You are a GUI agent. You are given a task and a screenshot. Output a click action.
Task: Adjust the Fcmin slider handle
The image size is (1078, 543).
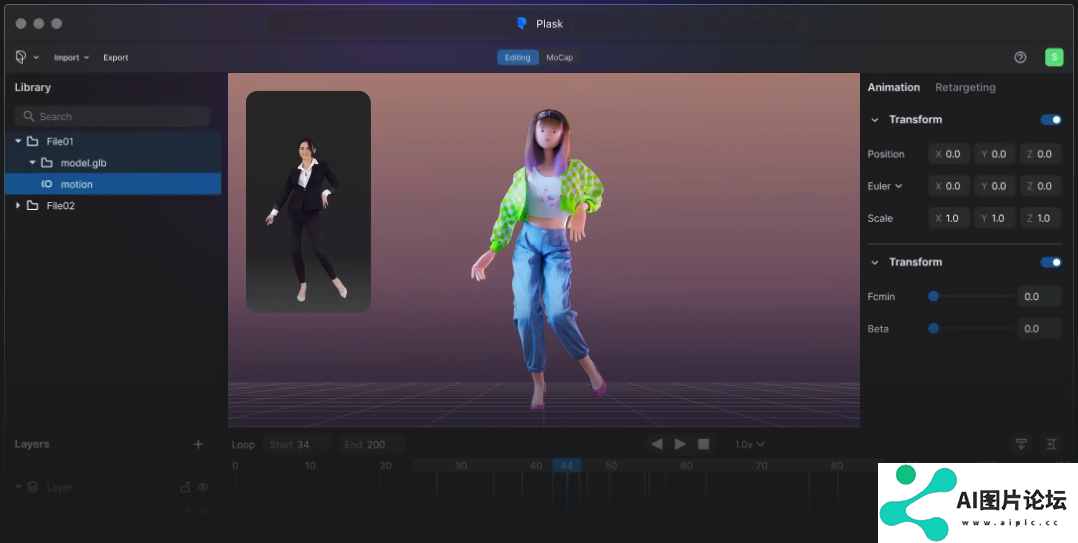[x=933, y=296]
